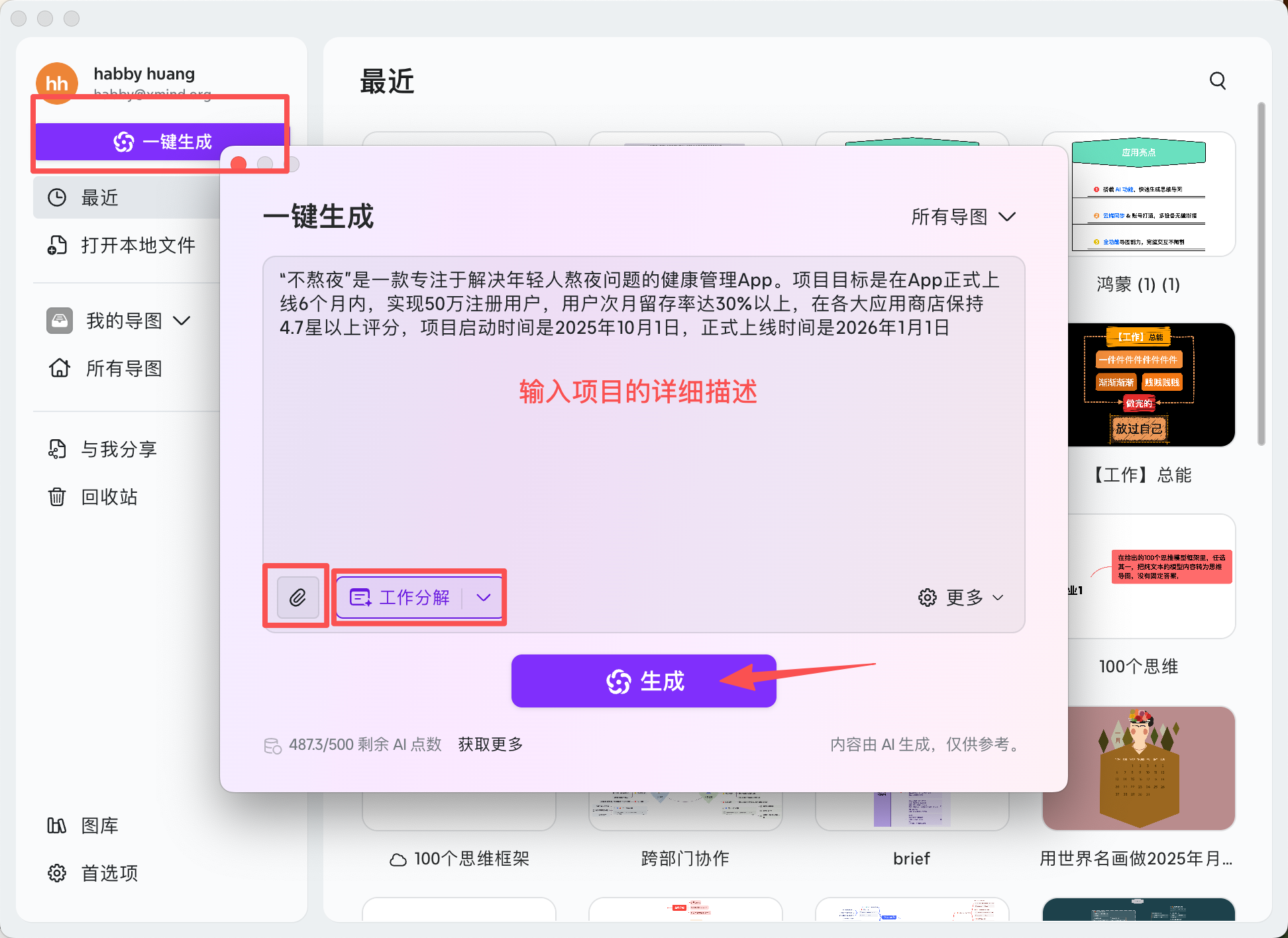Click the paperclip attachment icon in the dialog
Image resolution: width=1288 pixels, height=938 pixels.
pos(297,597)
